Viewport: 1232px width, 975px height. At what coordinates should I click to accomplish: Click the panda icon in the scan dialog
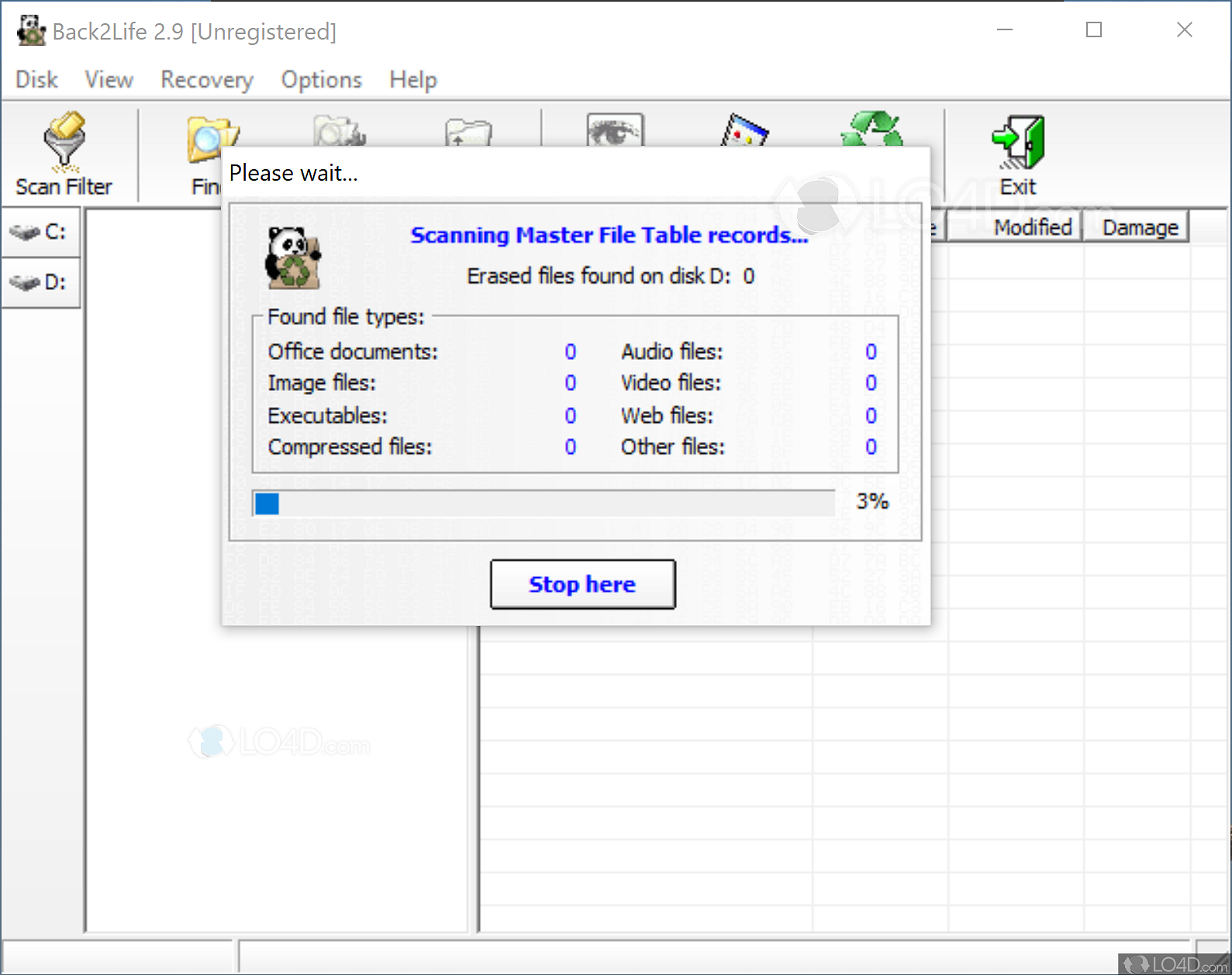[292, 258]
